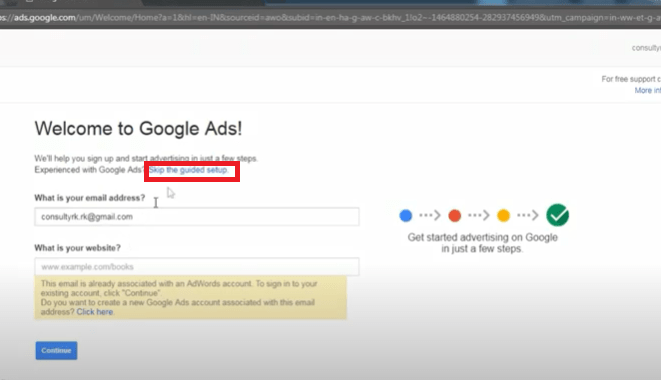Click the 'What is your email address?' label
This screenshot has width=661, height=380.
[x=89, y=198]
